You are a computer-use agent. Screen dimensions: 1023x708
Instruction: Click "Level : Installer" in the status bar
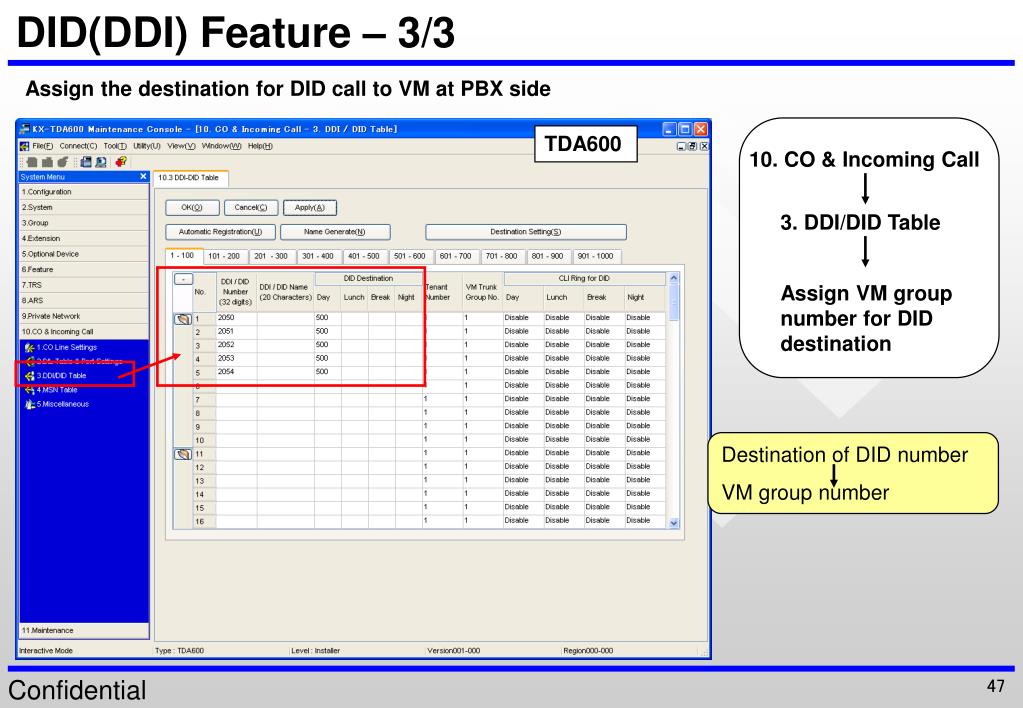click(x=316, y=651)
